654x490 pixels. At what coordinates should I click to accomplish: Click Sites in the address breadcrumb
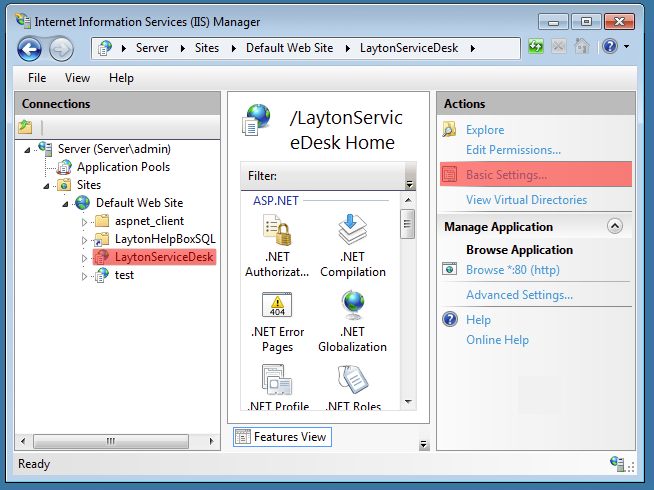coord(207,48)
